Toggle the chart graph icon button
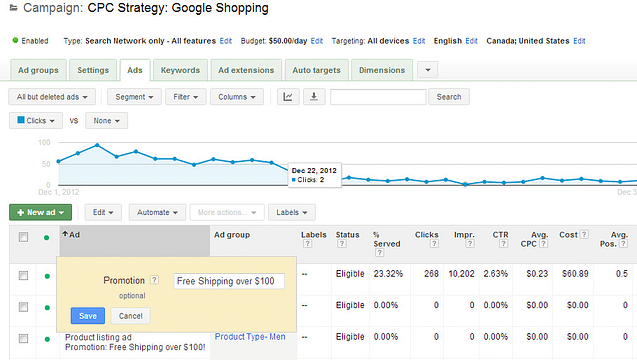 288,97
